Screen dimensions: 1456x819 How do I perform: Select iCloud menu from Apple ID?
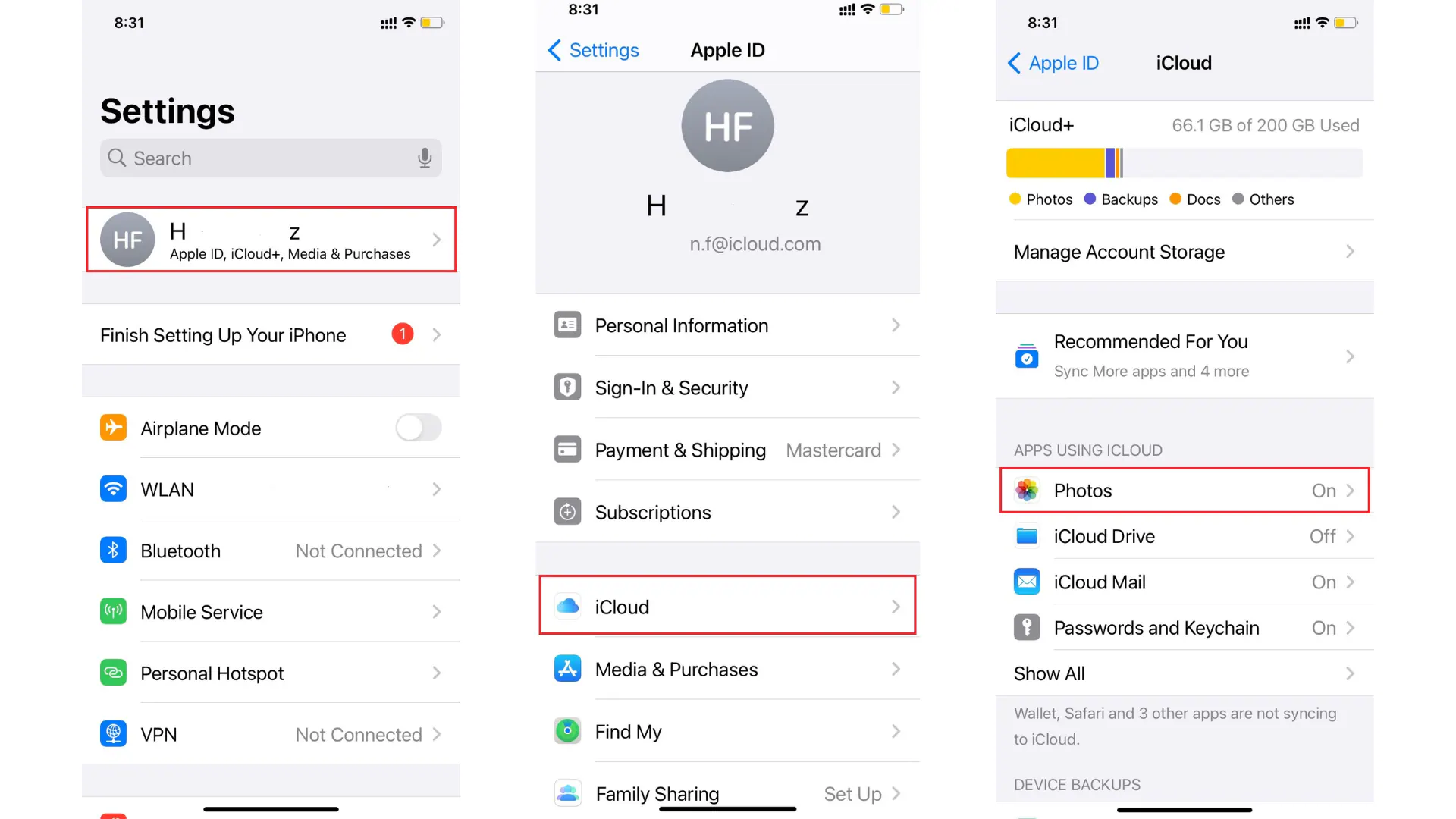pyautogui.click(x=728, y=606)
